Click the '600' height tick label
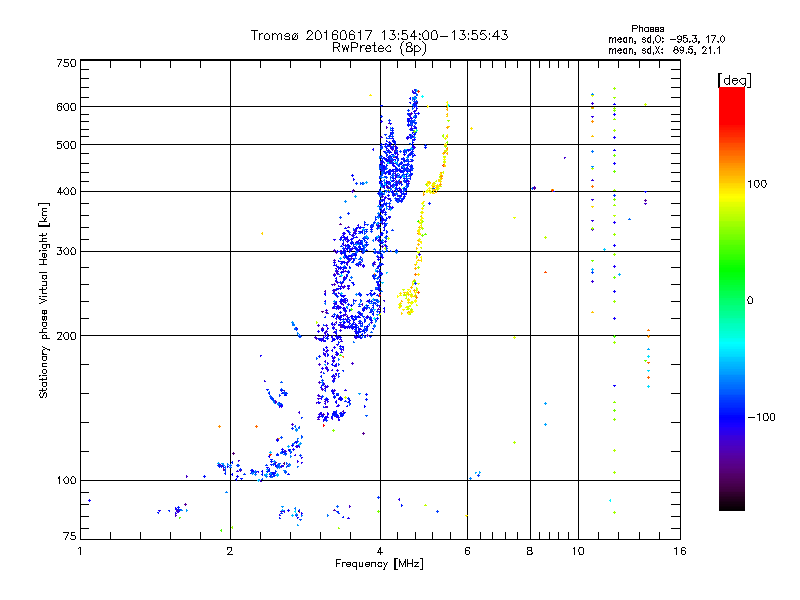Image resolution: width=800 pixels, height=600 pixels. [x=67, y=107]
